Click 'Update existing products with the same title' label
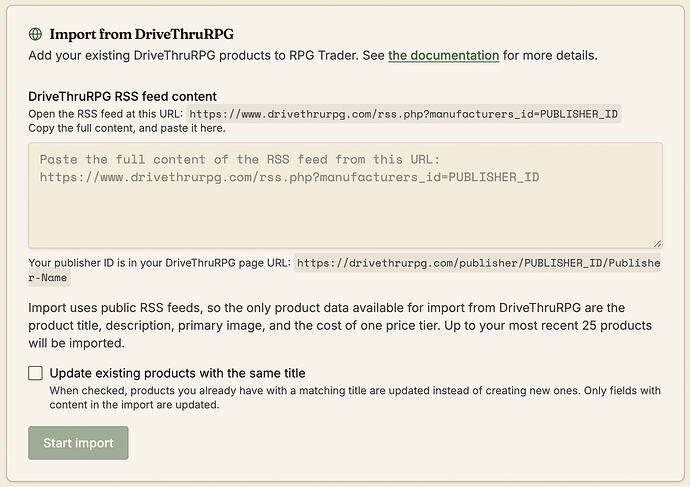Screen dimensions: 690x487 pos(177,373)
